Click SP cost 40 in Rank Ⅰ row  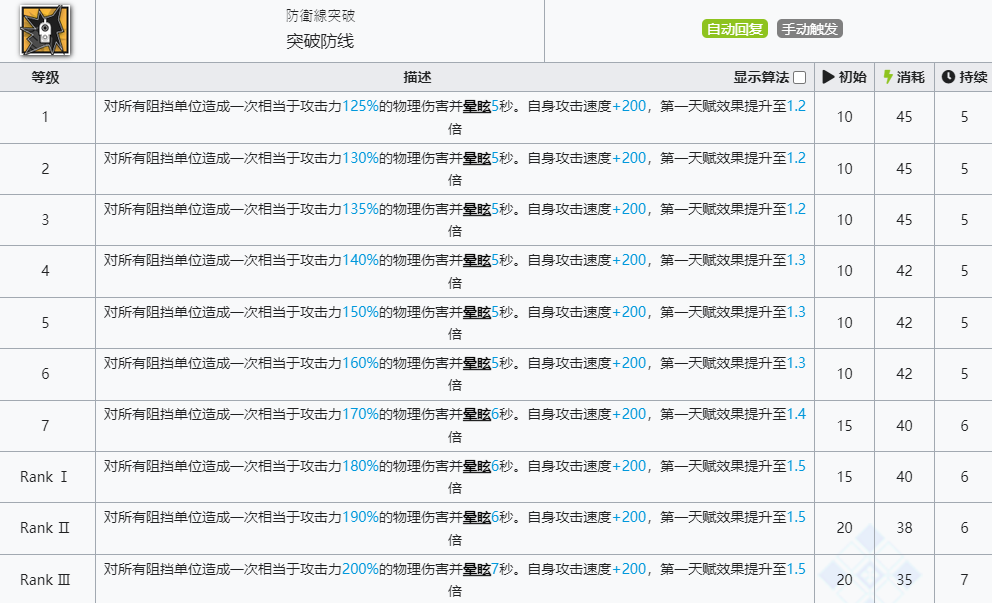904,477
